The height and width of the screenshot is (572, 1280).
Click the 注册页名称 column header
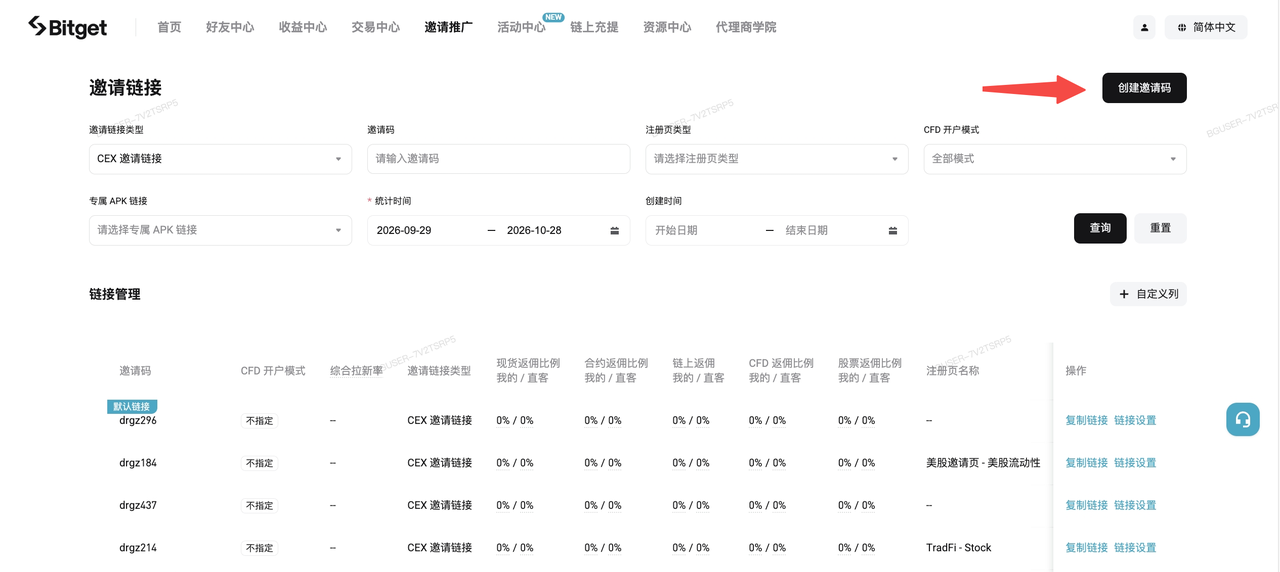[953, 371]
